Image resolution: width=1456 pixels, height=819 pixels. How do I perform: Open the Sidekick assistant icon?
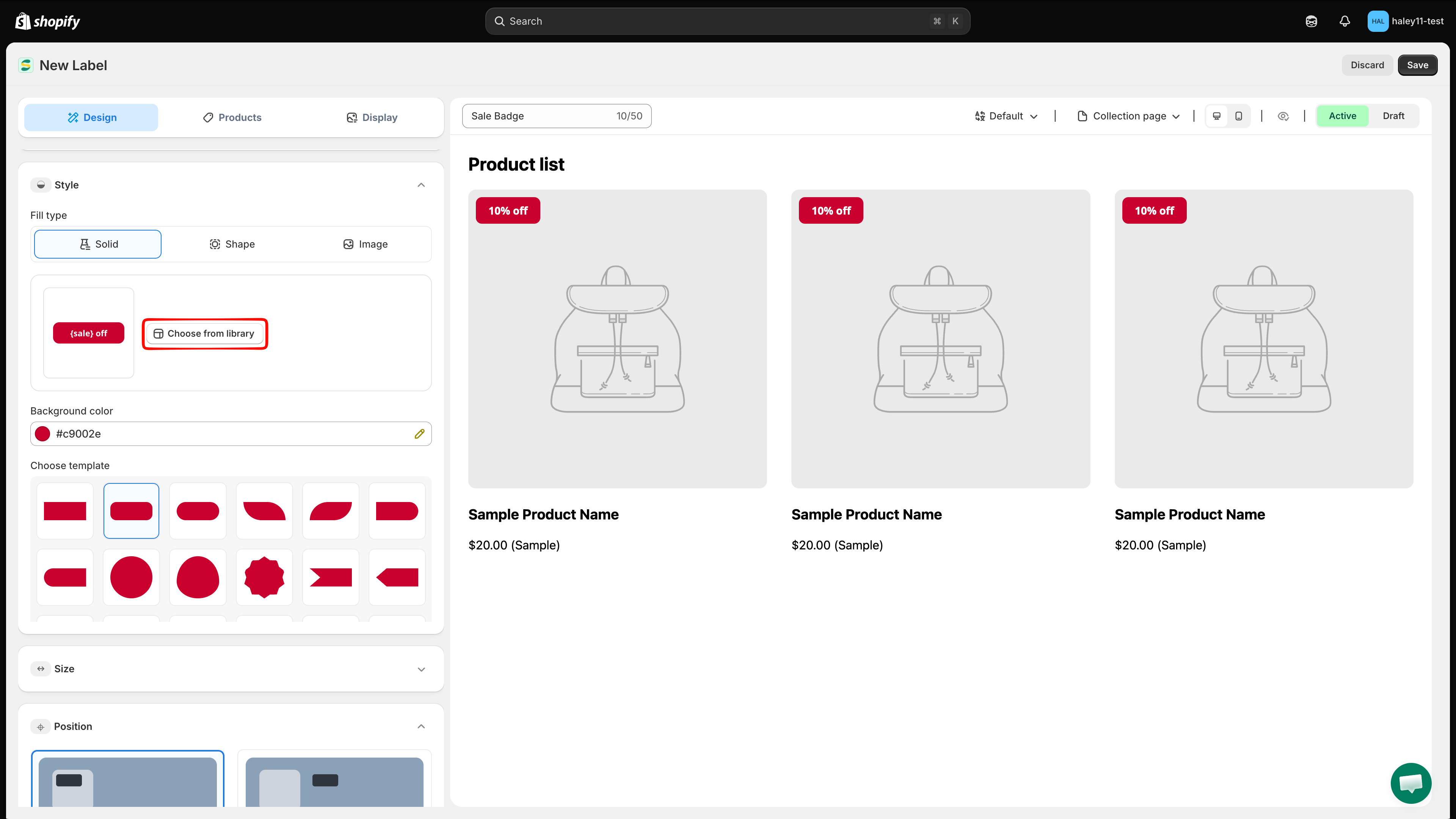tap(1311, 21)
